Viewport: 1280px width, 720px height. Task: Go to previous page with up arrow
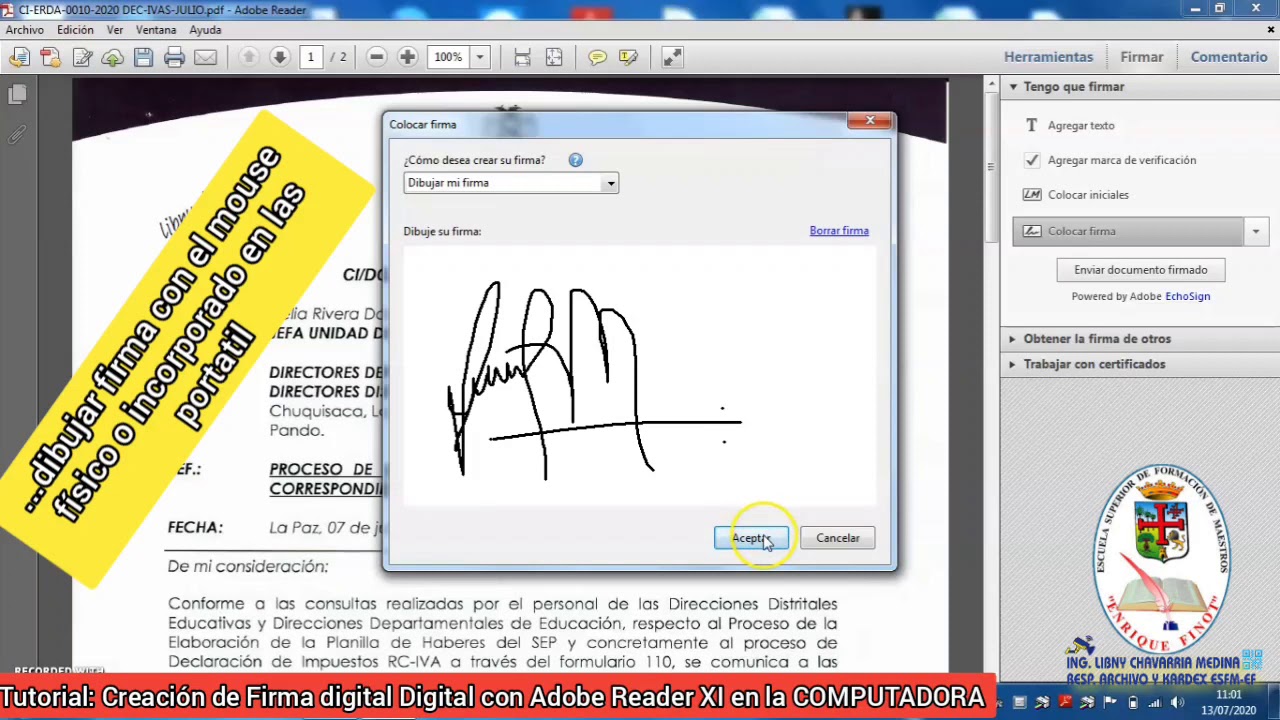pyautogui.click(x=250, y=57)
